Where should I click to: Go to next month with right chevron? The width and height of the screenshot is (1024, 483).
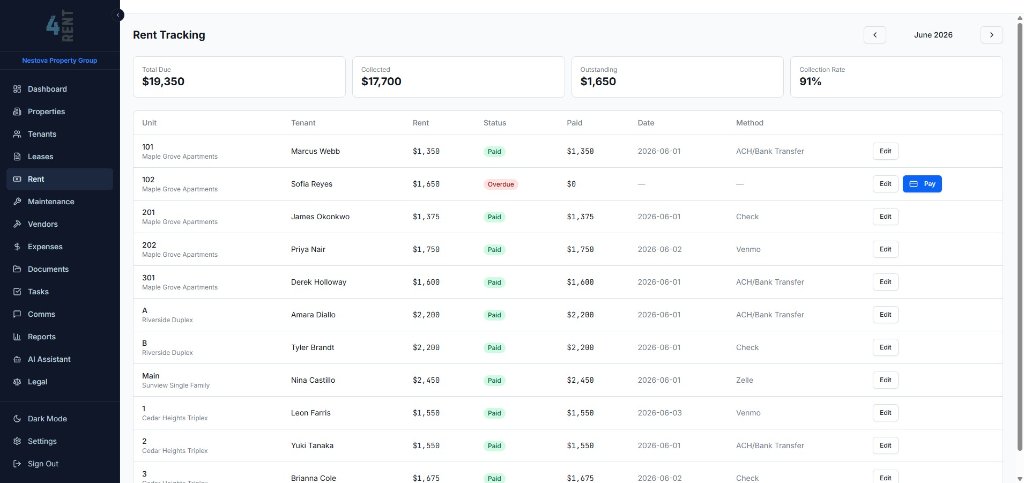991,35
